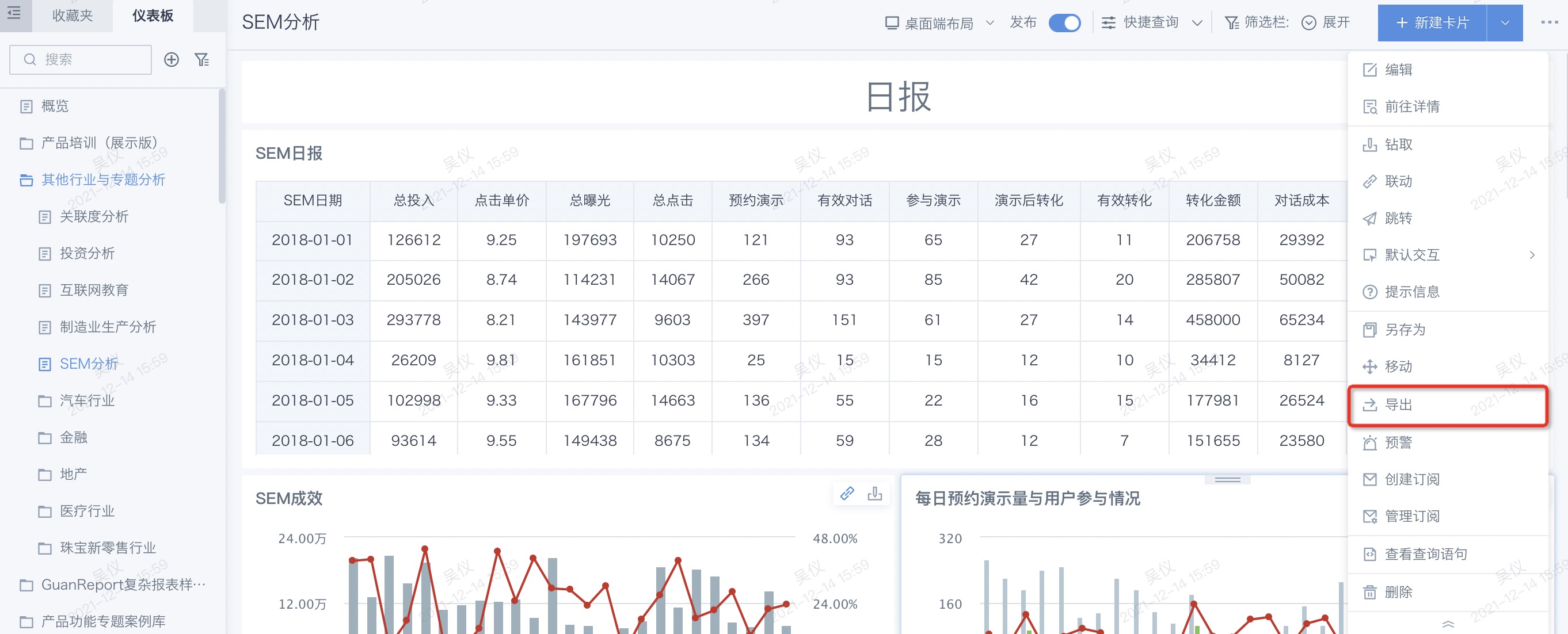This screenshot has width=1568, height=634.
Task: Click the 每日预约演示量与用户参与情况 card title
Action: coord(1027,499)
